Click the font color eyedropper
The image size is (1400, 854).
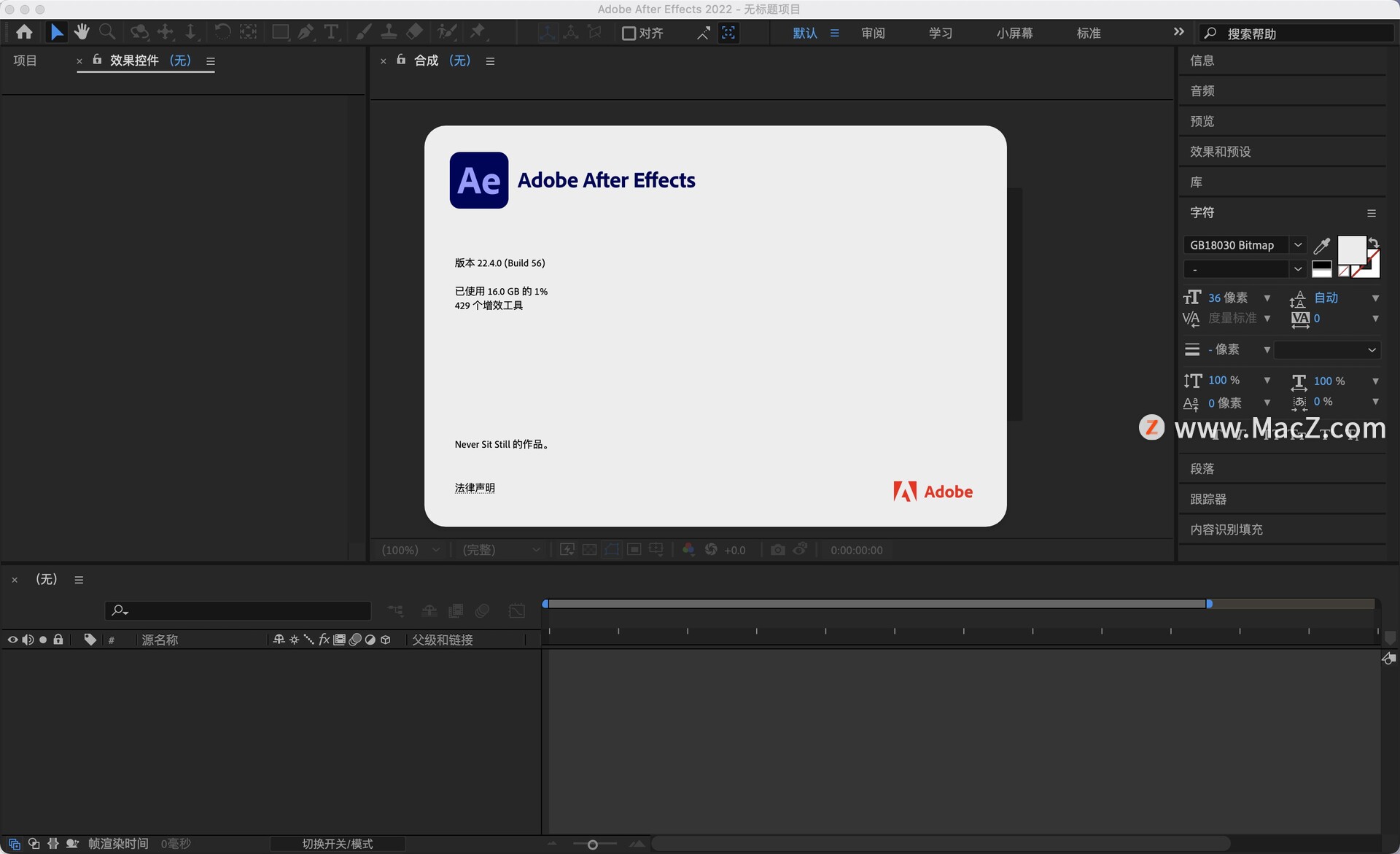click(x=1321, y=246)
